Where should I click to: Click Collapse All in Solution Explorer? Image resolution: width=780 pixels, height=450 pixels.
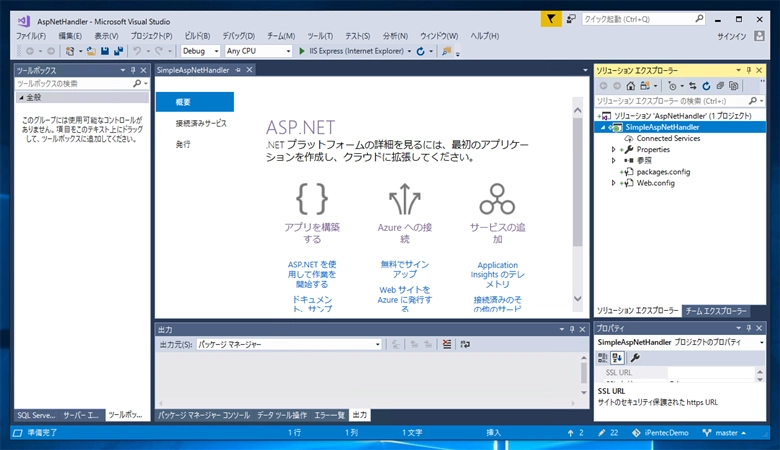[720, 86]
